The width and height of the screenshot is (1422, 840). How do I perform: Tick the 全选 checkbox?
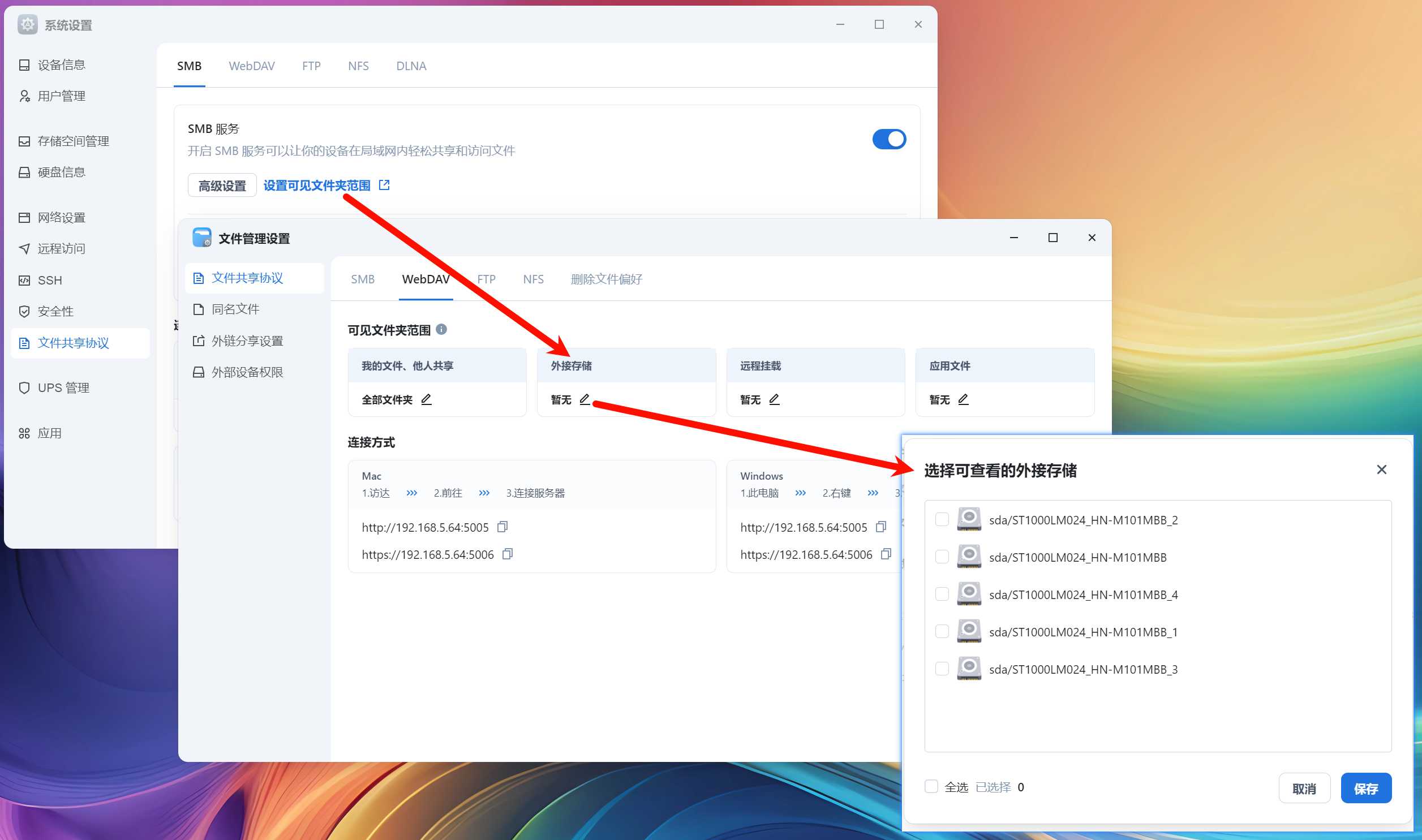point(931,786)
